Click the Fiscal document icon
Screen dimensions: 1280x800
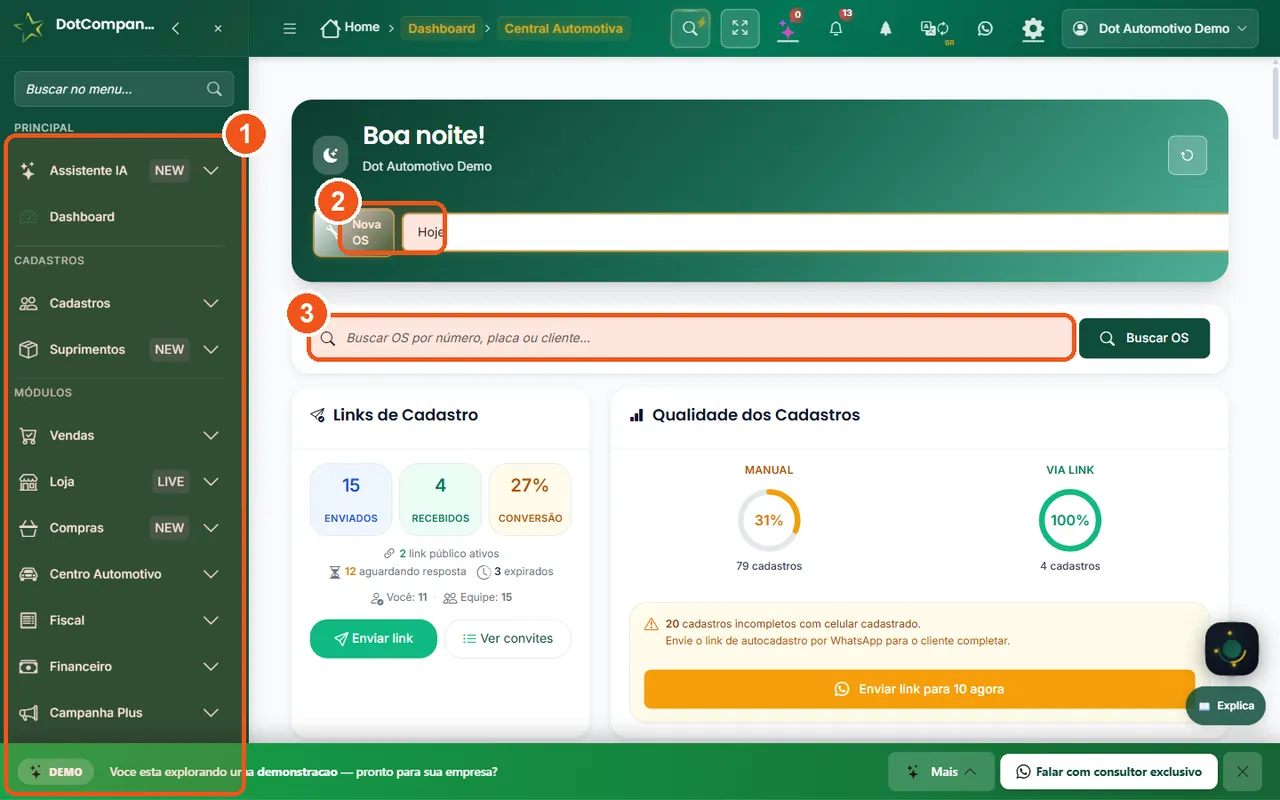[x=29, y=620]
